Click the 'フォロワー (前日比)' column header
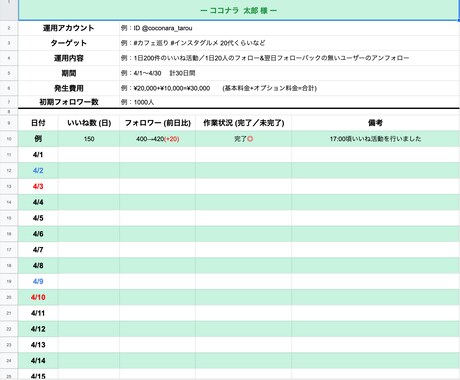This screenshot has width=460, height=380. point(157,123)
